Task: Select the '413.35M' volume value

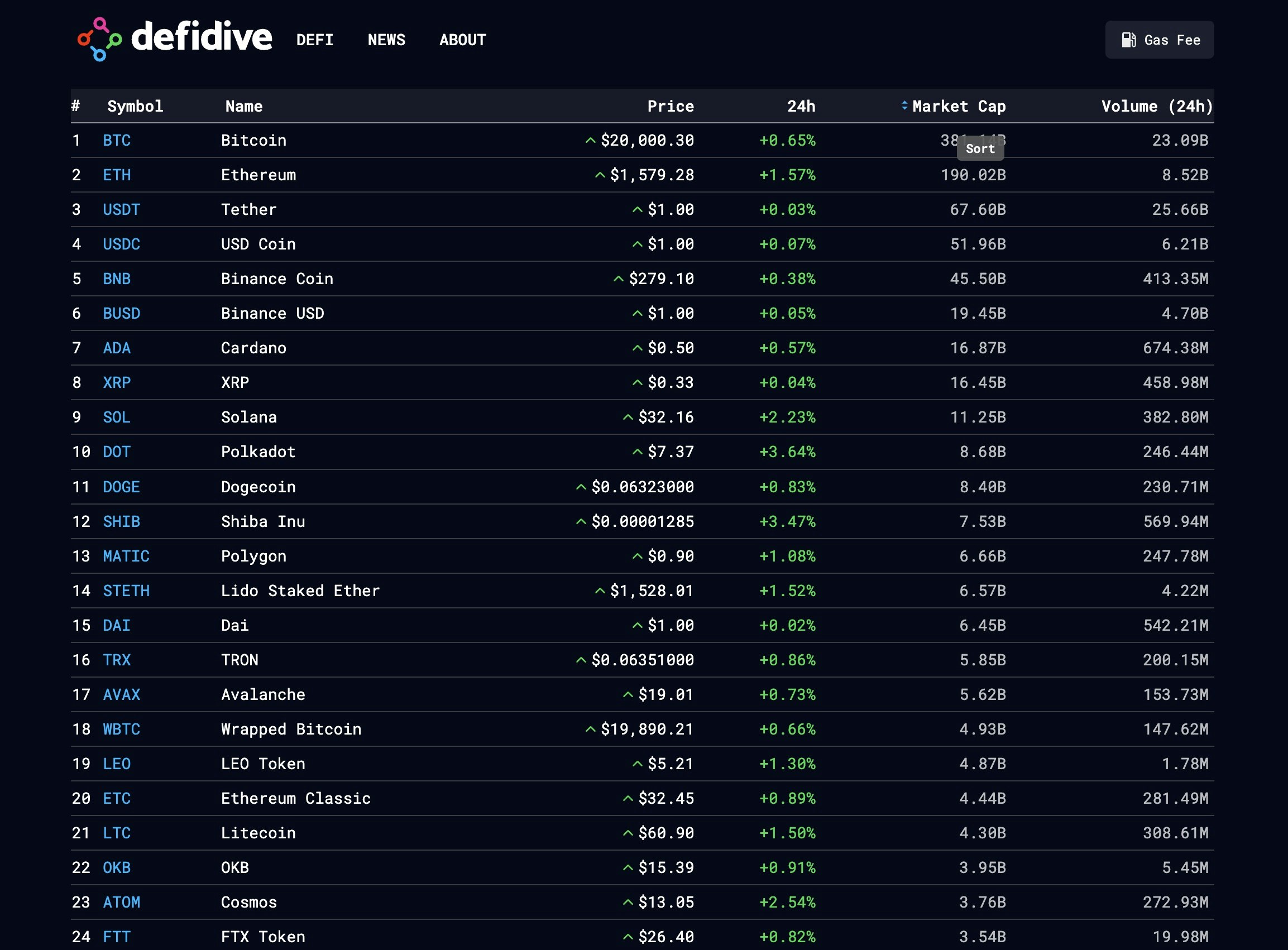Action: (x=1175, y=279)
